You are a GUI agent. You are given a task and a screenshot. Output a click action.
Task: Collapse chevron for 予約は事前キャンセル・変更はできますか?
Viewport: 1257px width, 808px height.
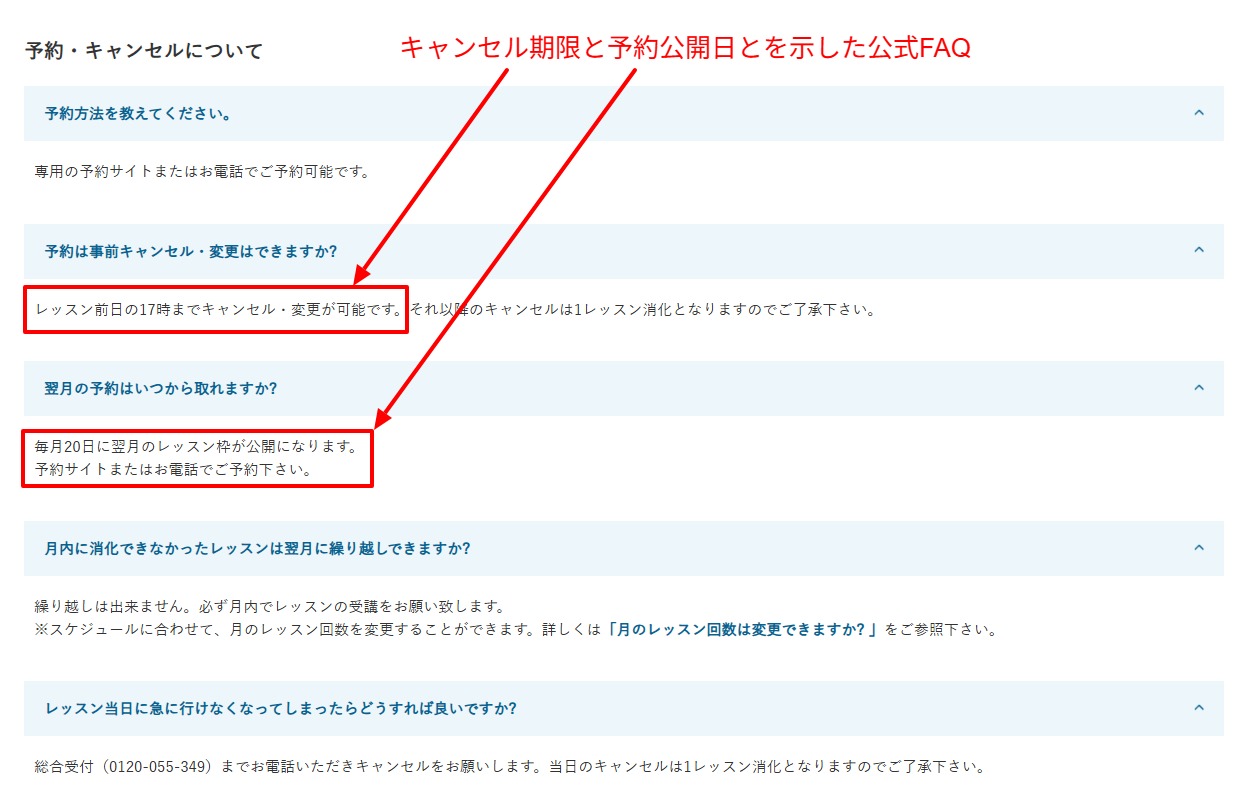1199,250
